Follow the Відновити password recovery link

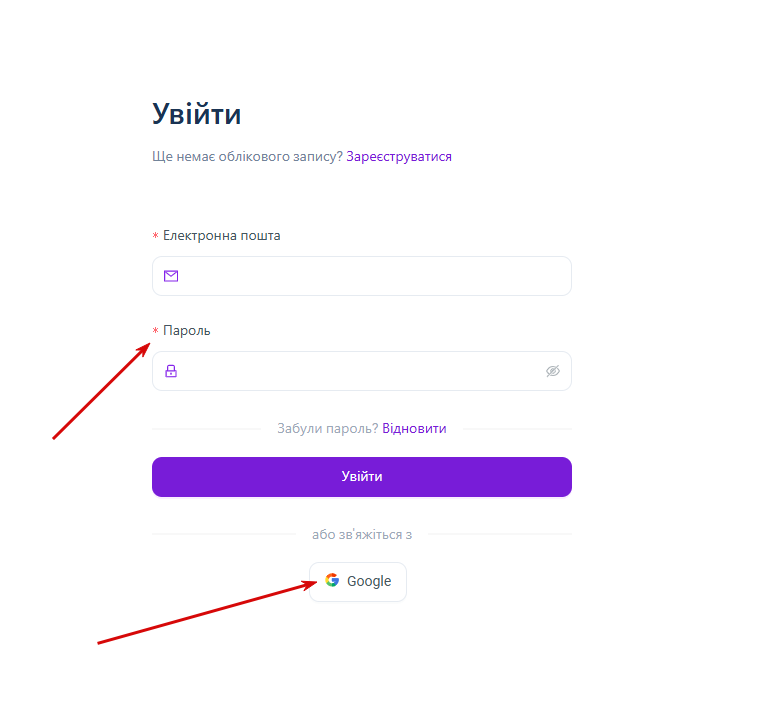pos(414,428)
